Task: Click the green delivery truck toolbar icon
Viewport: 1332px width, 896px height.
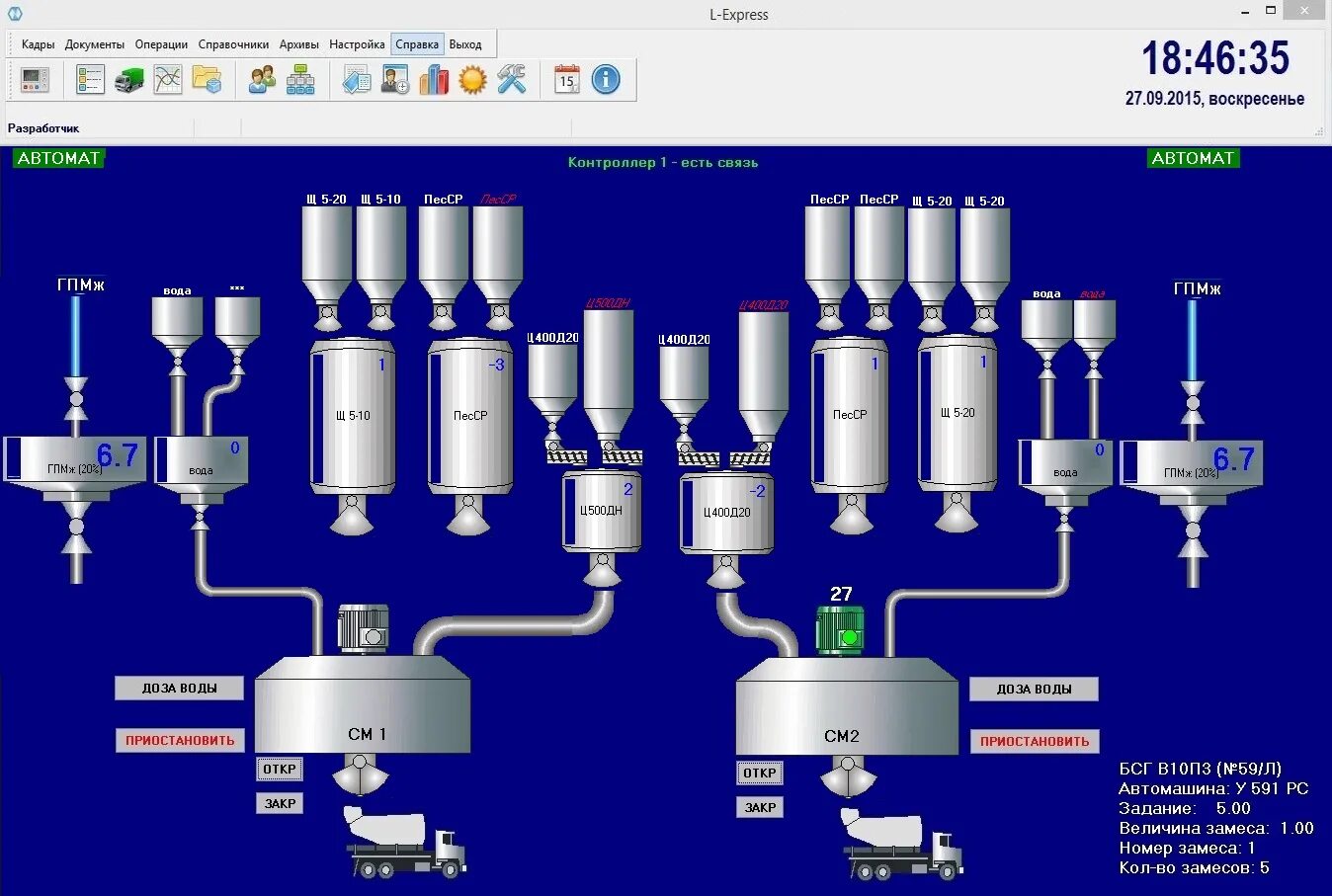Action: (128, 80)
